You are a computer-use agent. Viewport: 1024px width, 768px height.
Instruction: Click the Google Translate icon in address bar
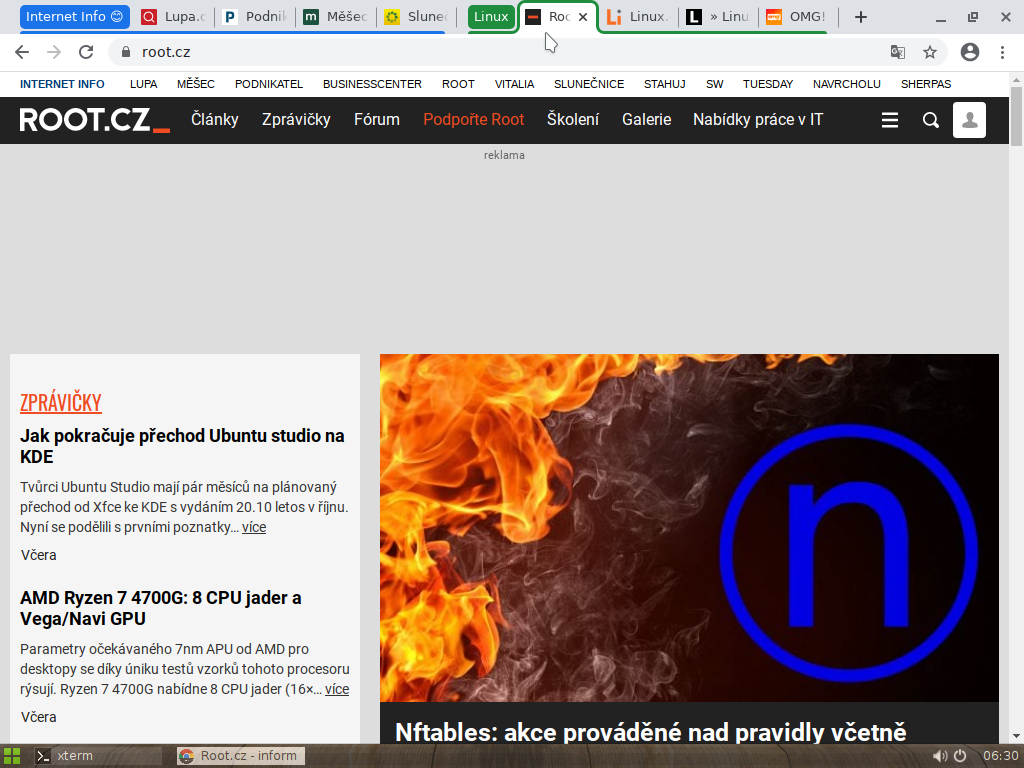tap(897, 51)
